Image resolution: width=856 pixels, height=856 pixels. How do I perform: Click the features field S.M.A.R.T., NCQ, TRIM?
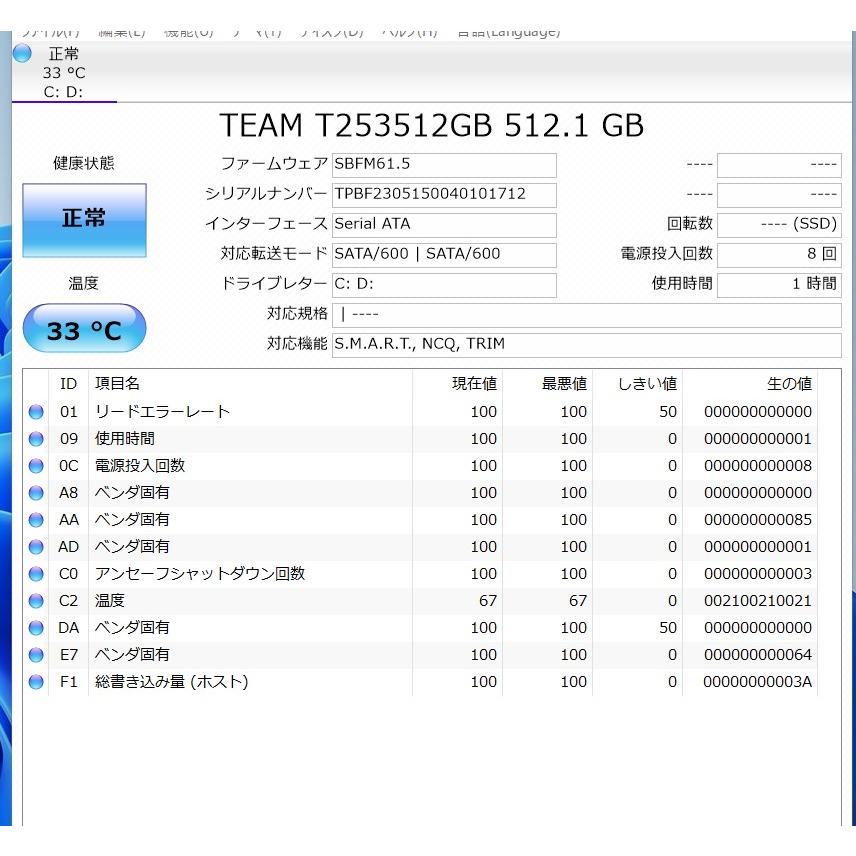586,345
